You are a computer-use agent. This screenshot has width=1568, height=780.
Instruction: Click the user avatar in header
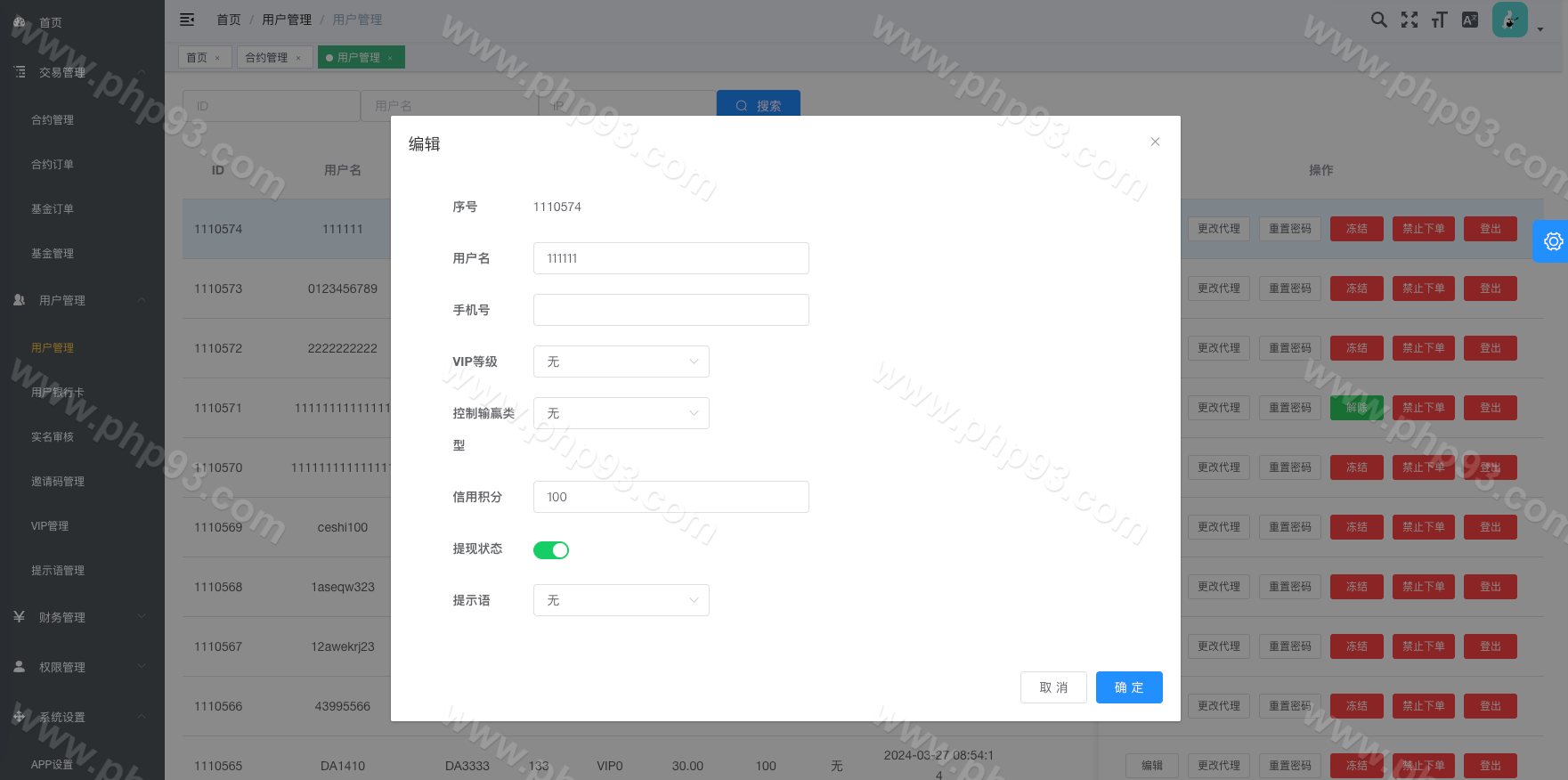(x=1509, y=20)
